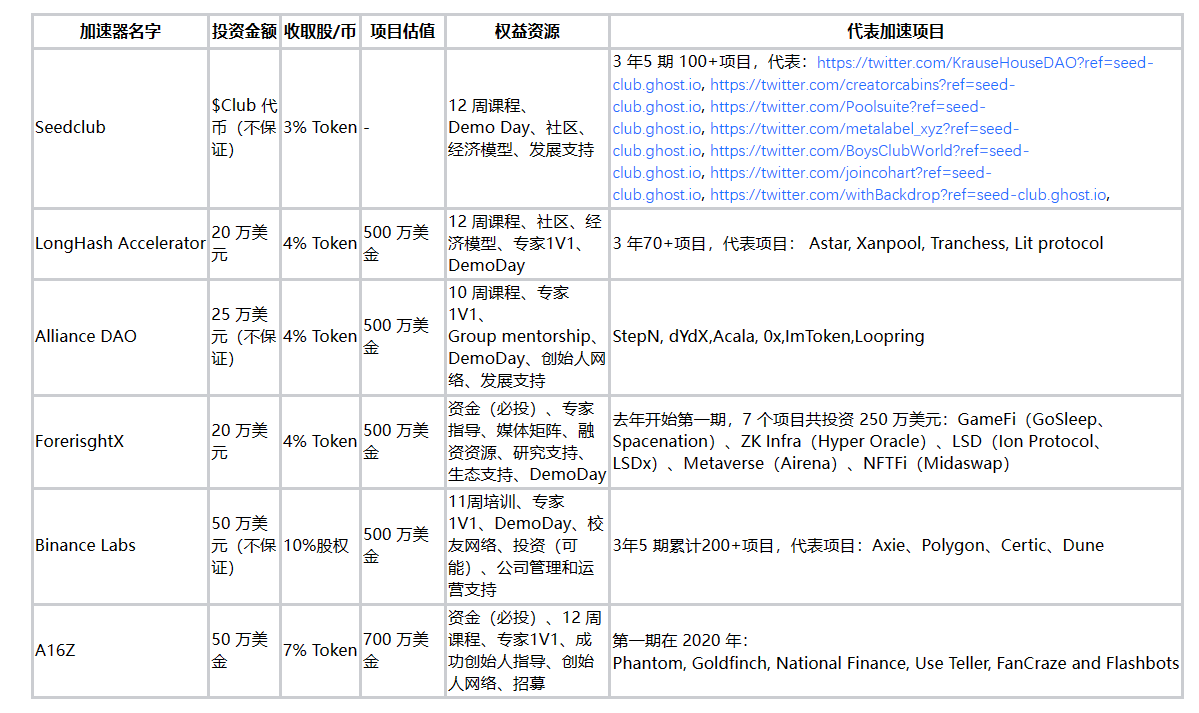Screen dimensions: 1199x713
Task: Click the 第一期在 2020 年 text
Action: [680, 640]
